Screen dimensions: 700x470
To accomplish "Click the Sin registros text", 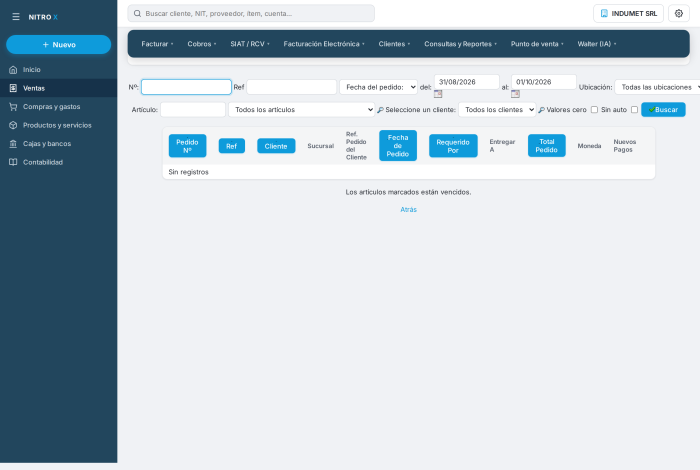I will tap(188, 172).
